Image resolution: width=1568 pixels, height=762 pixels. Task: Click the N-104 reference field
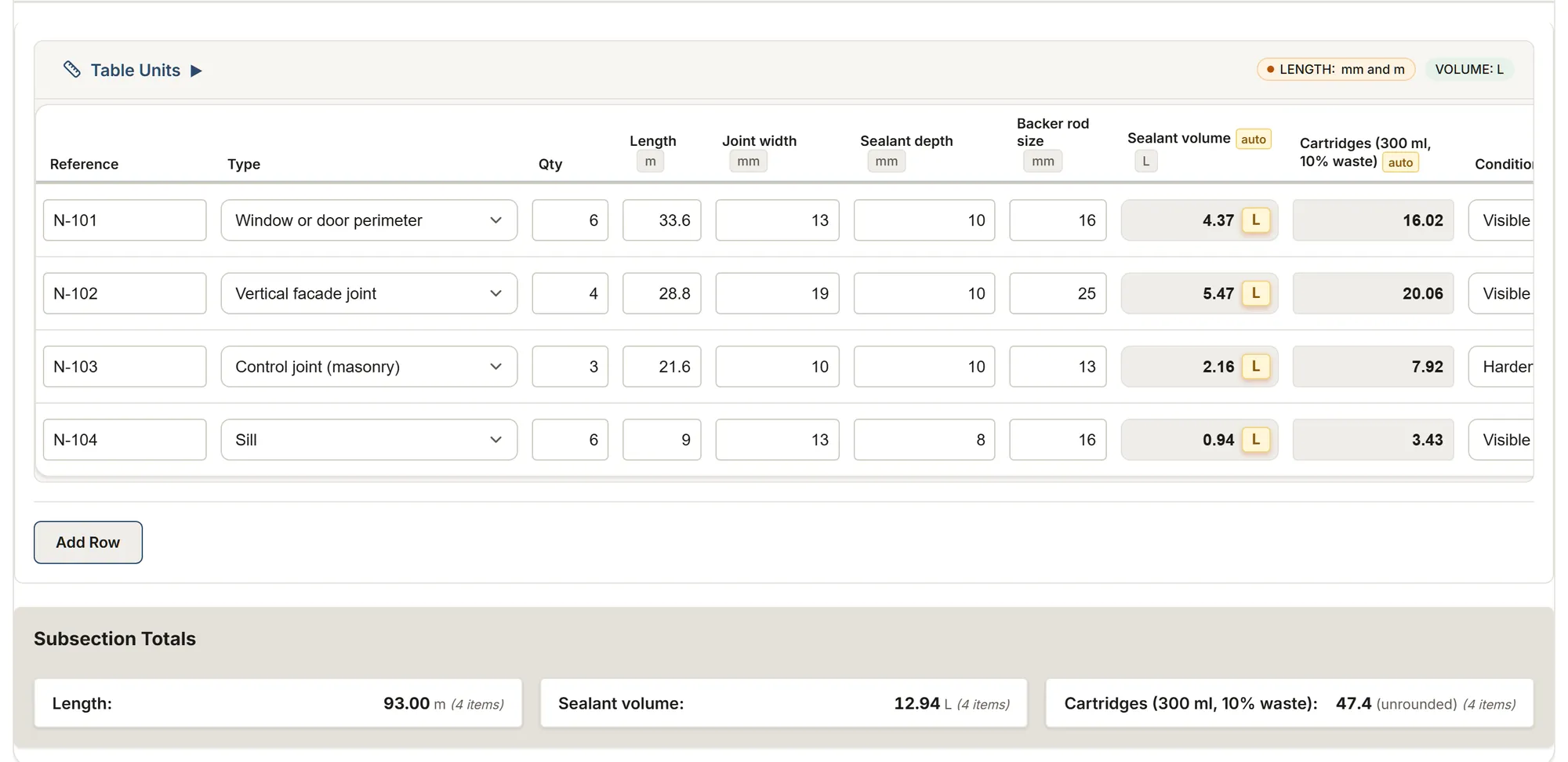(x=125, y=440)
